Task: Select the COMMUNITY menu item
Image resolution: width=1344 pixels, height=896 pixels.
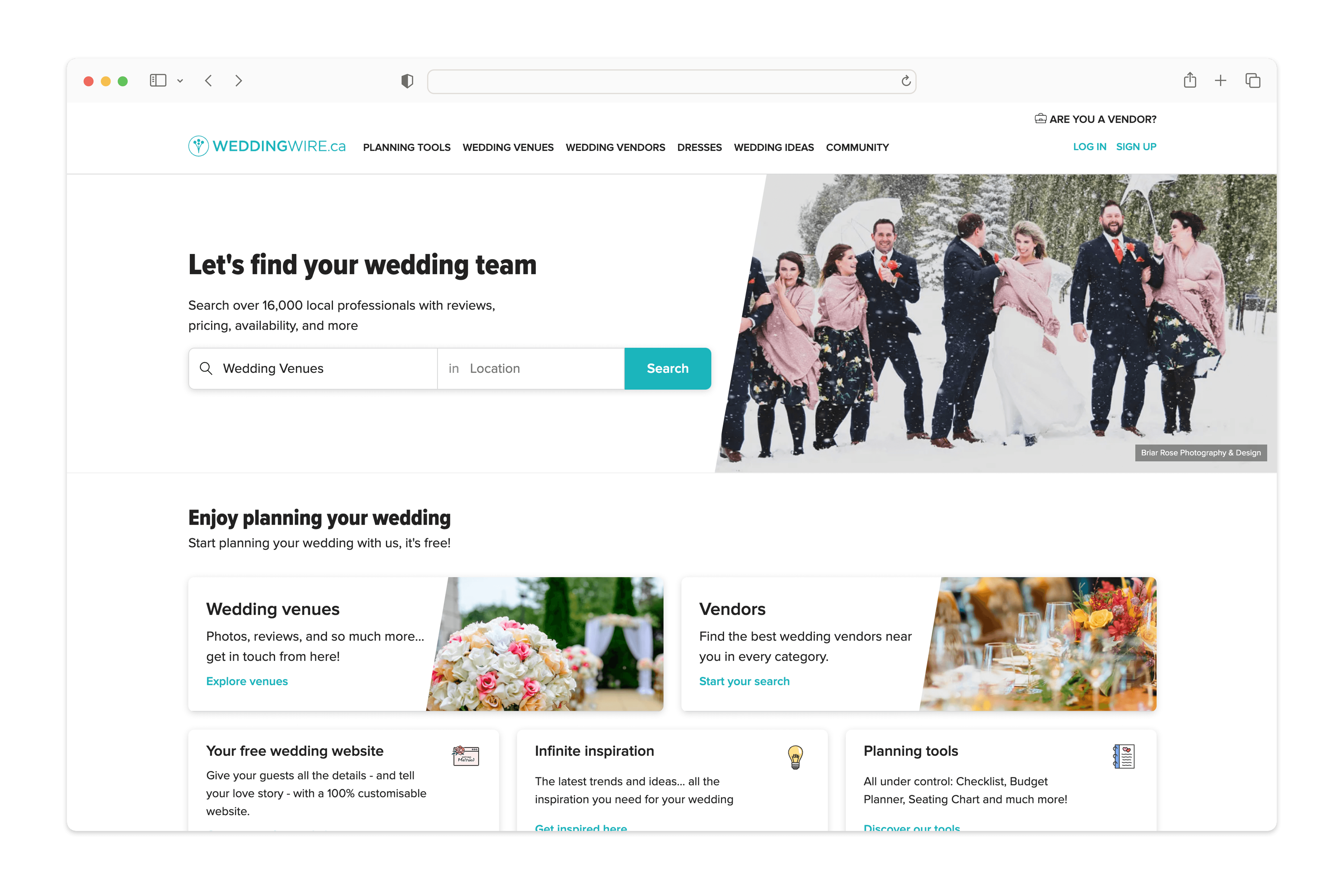Action: pyautogui.click(x=857, y=147)
